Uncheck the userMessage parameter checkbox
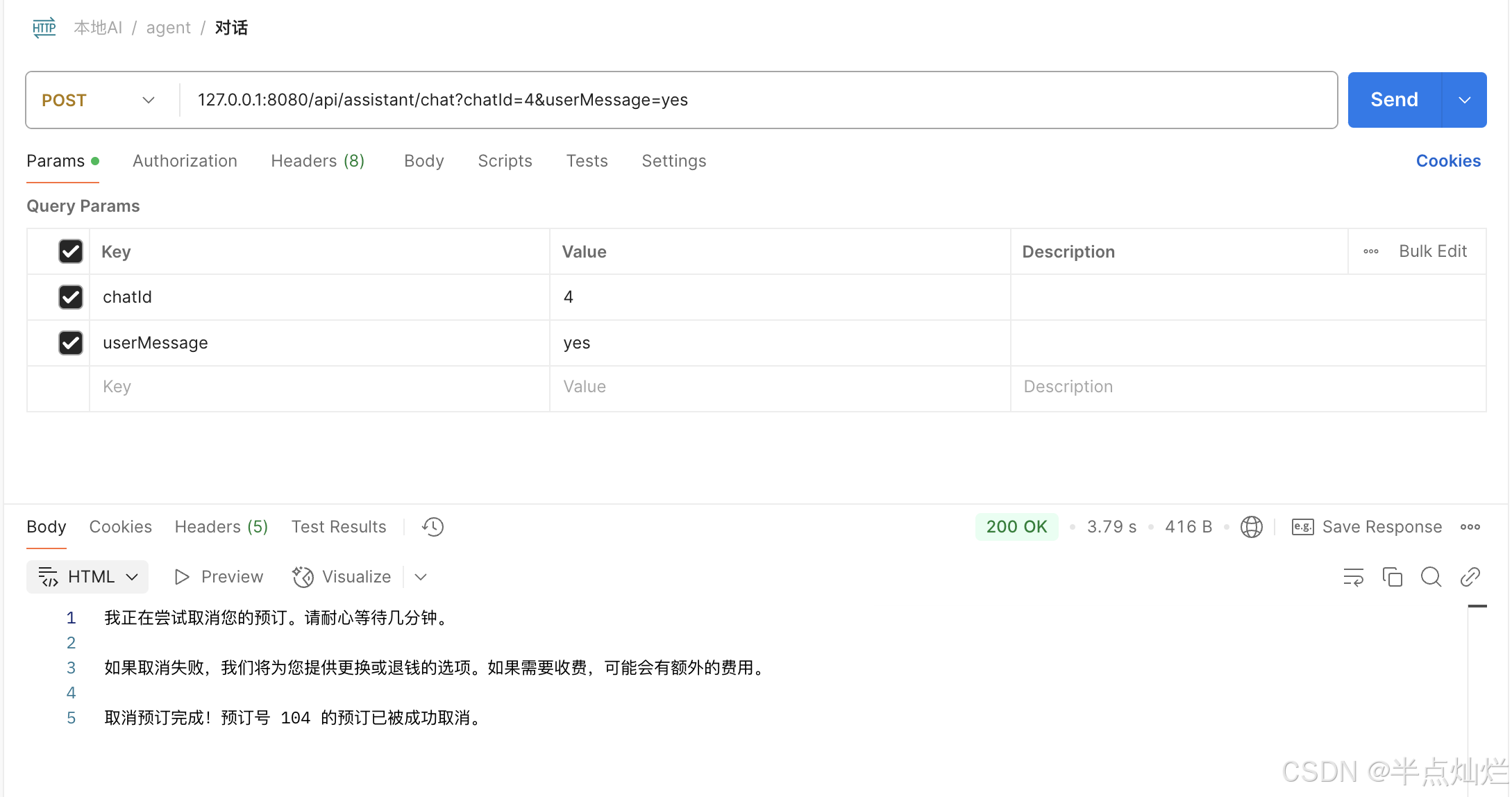1512x797 pixels. click(71, 343)
